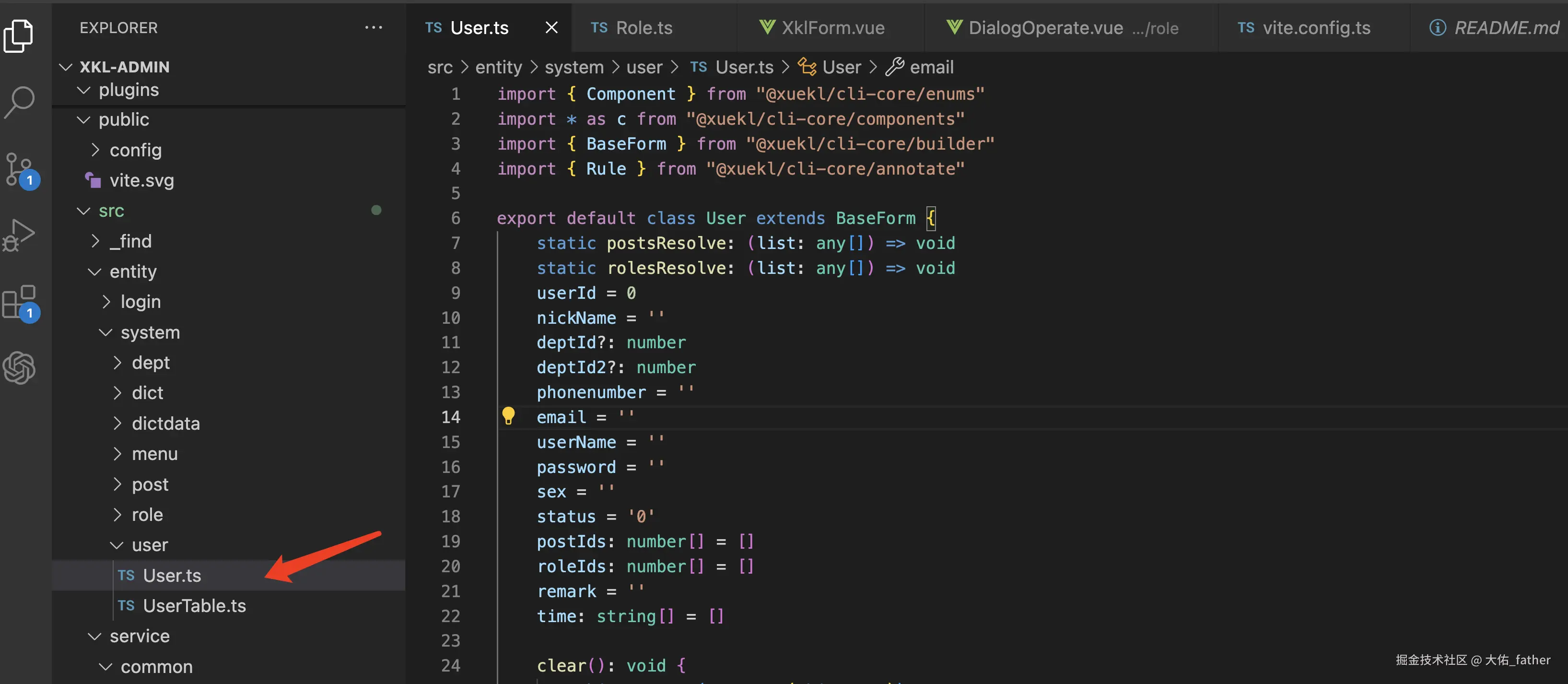Click the email symbol breadcrumb
The height and width of the screenshot is (684, 1568).
click(931, 67)
